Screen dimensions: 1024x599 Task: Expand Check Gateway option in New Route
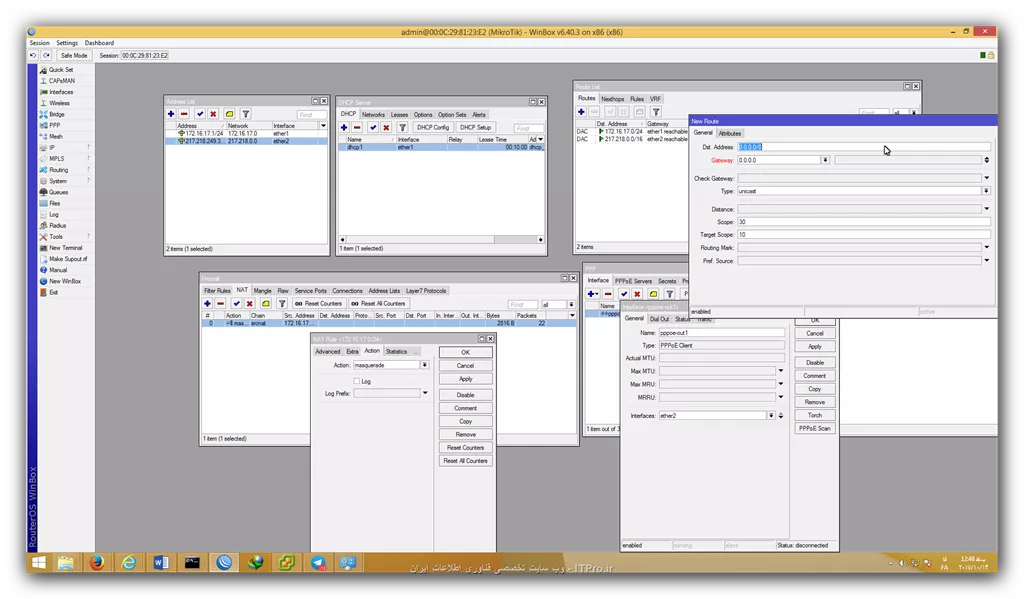point(987,178)
